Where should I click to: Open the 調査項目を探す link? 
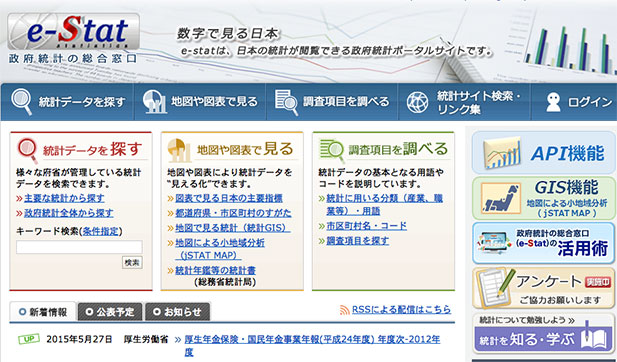pyautogui.click(x=358, y=240)
